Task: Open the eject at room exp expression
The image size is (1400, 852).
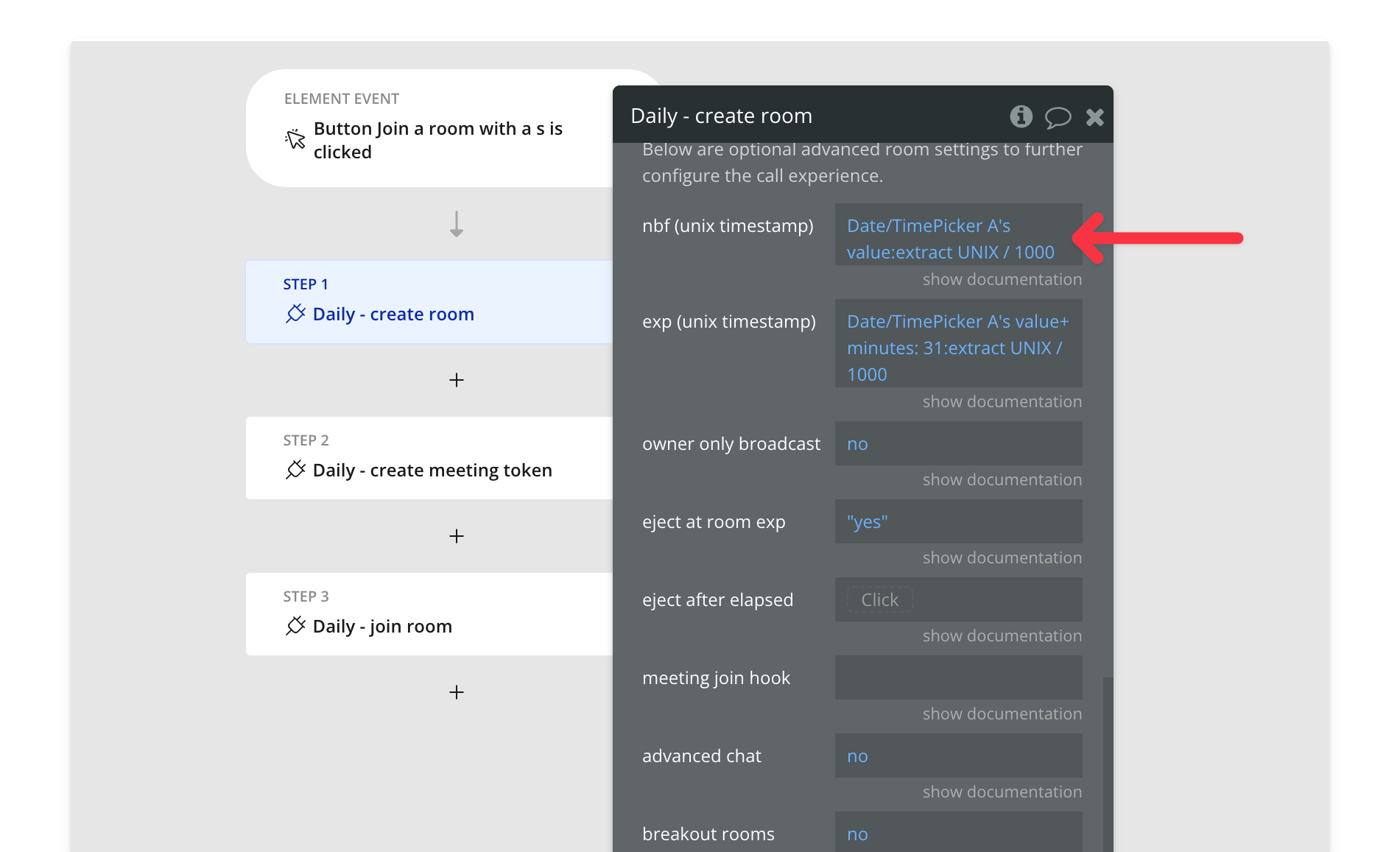Action: (867, 522)
